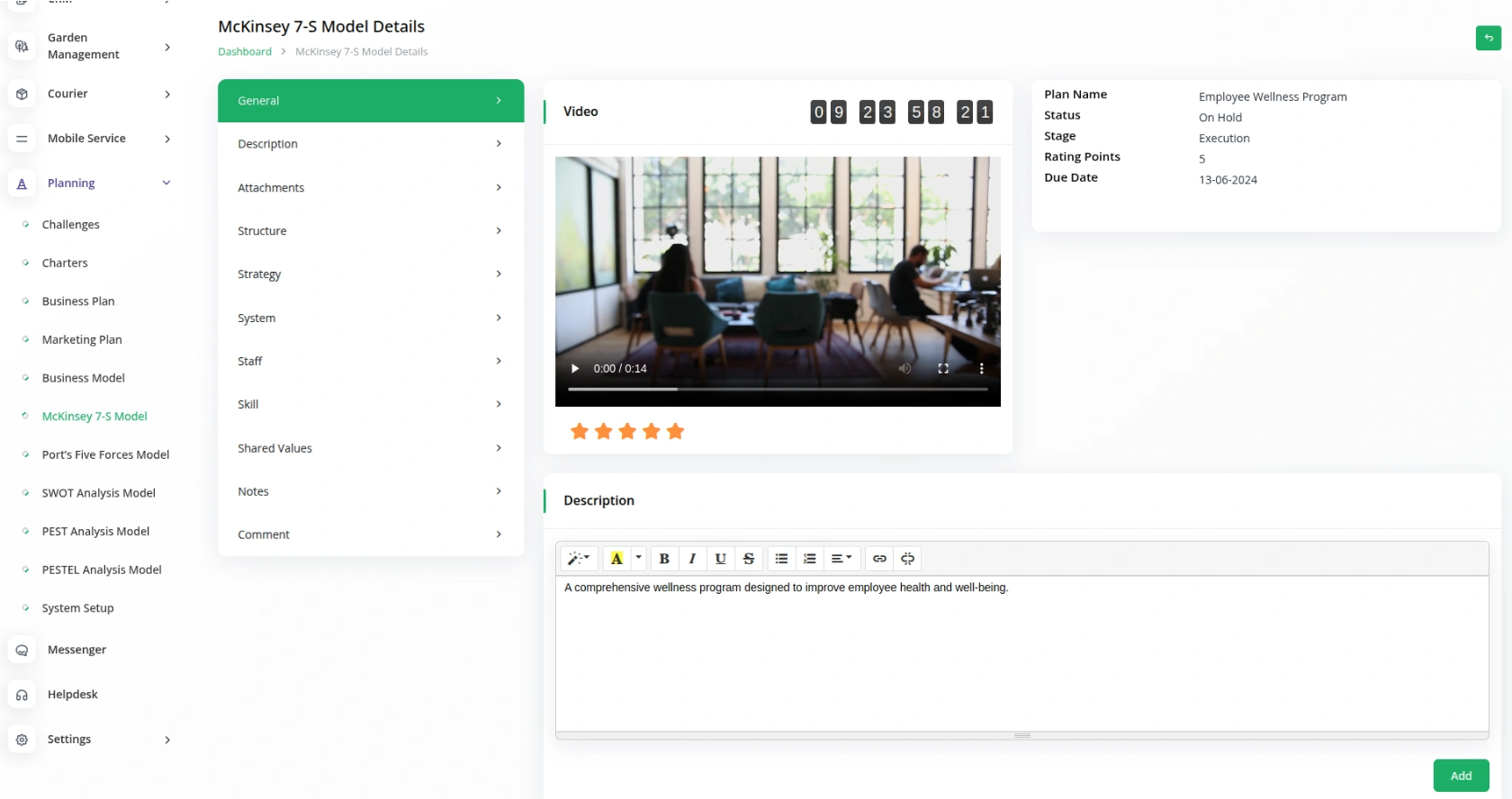1512x799 pixels.
Task: Open the PEST Analysis Model page
Action: (95, 532)
